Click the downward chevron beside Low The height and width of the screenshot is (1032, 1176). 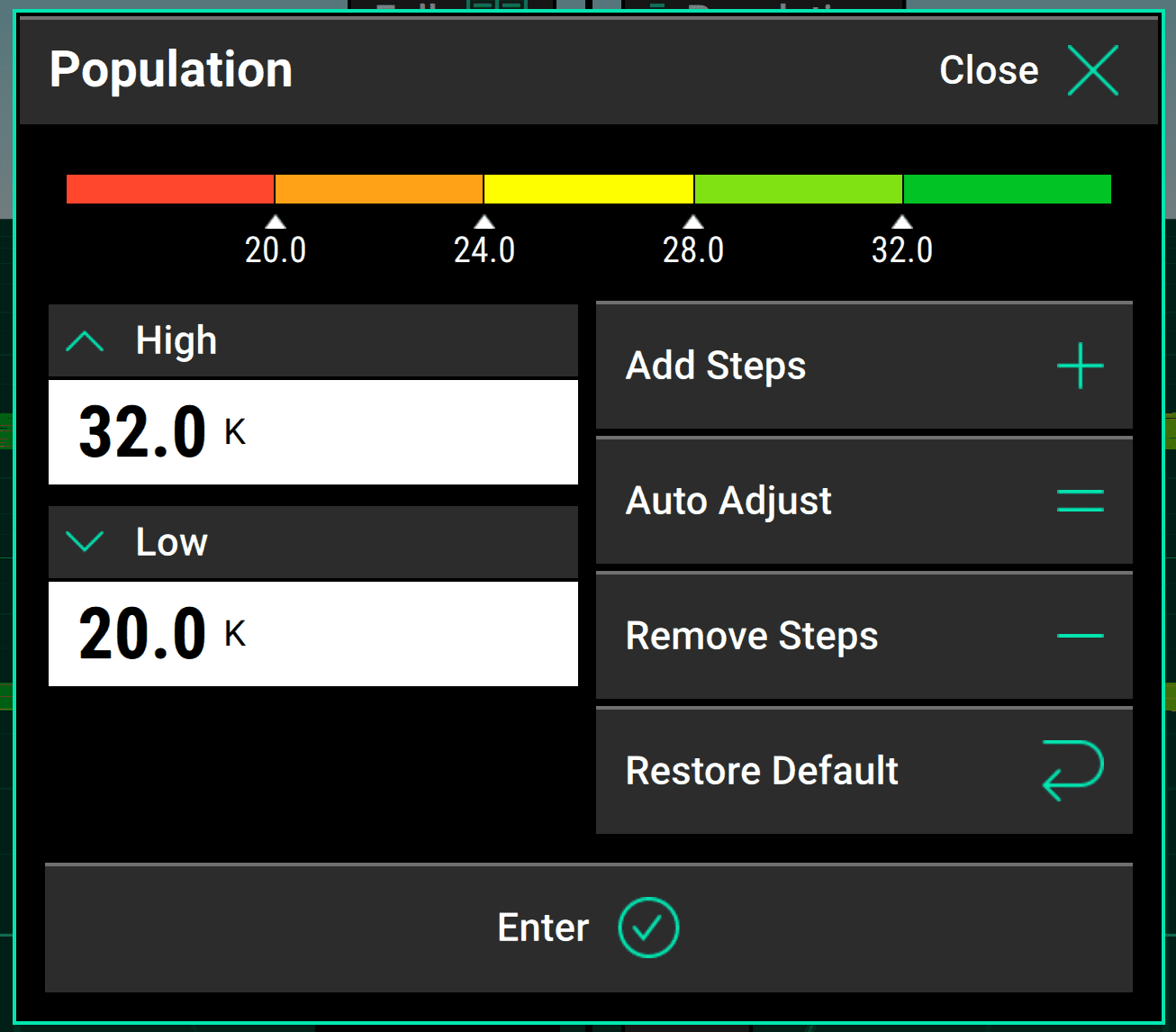coord(84,542)
